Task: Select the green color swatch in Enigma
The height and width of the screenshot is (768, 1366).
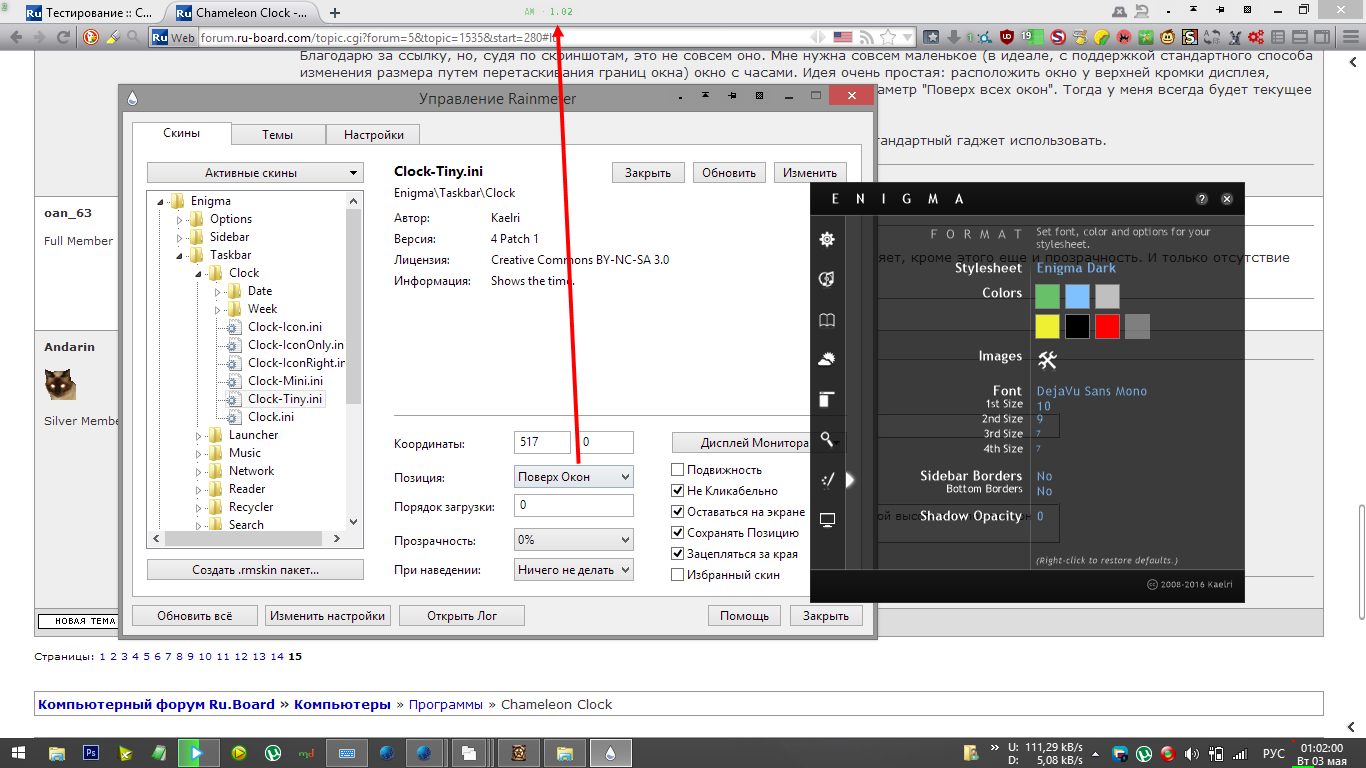Action: (x=1047, y=296)
